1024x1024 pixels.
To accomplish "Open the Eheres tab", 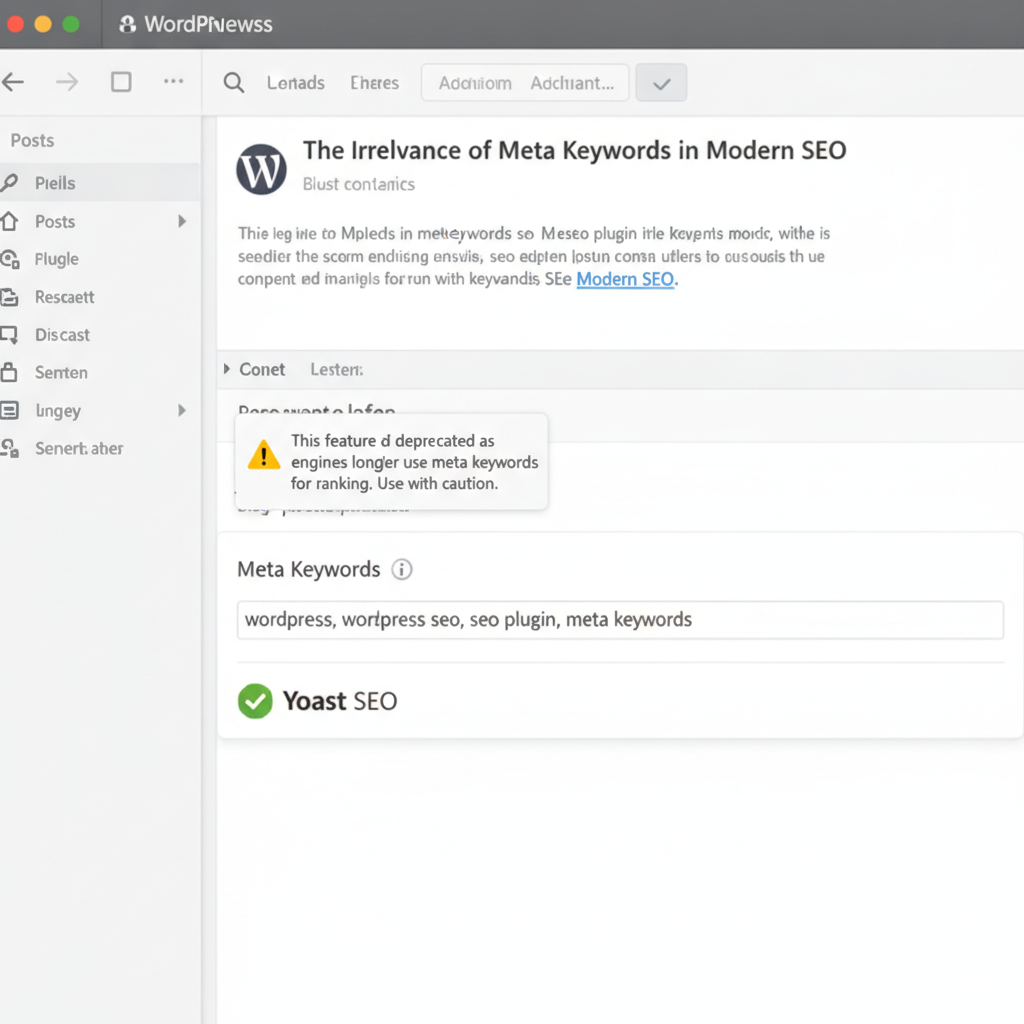I will click(374, 83).
